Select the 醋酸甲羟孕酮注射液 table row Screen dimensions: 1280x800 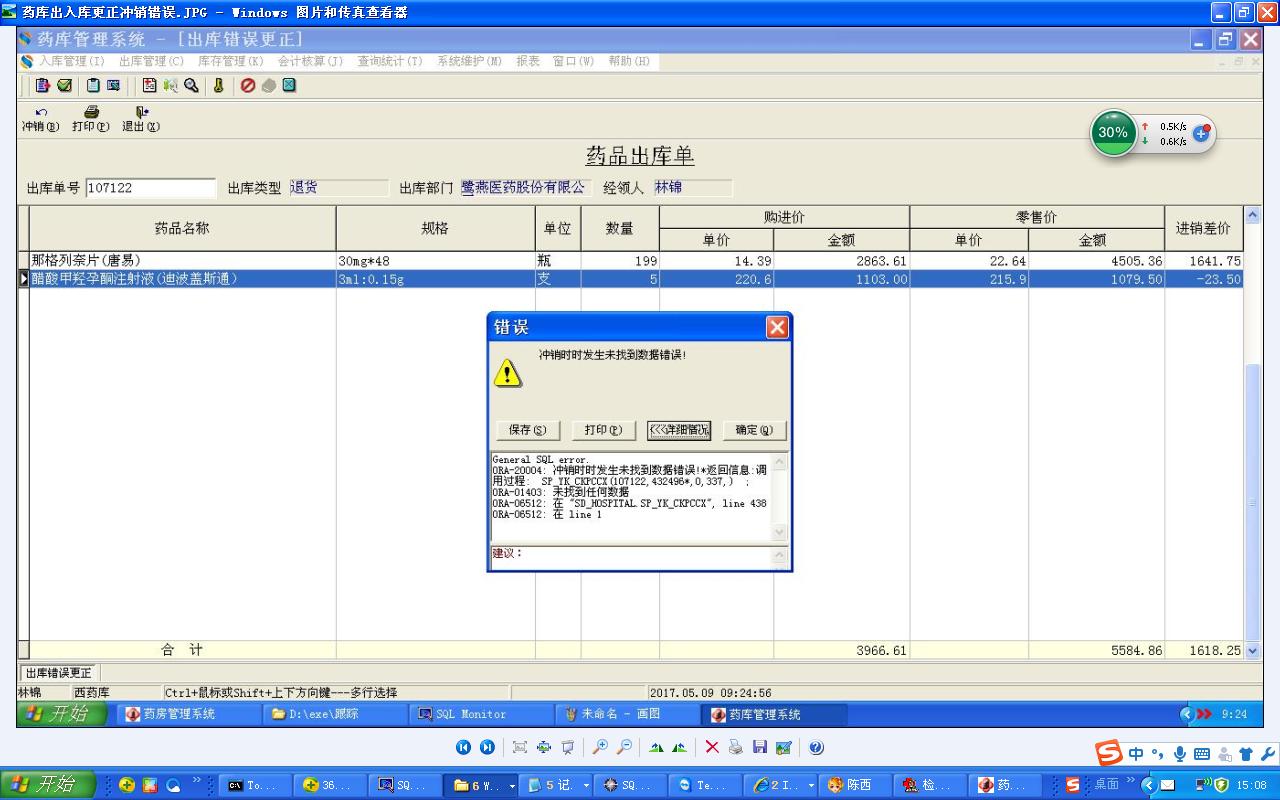pos(635,279)
